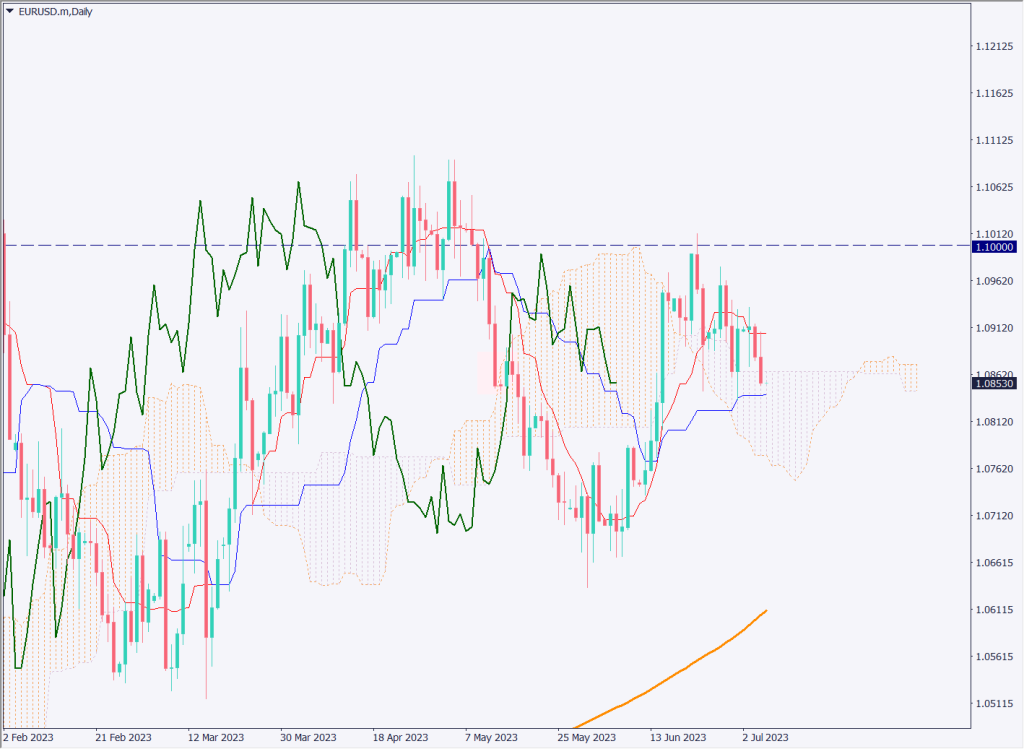Click the 1.08120 price axis value
The image size is (1024, 749).
pyautogui.click(x=995, y=422)
